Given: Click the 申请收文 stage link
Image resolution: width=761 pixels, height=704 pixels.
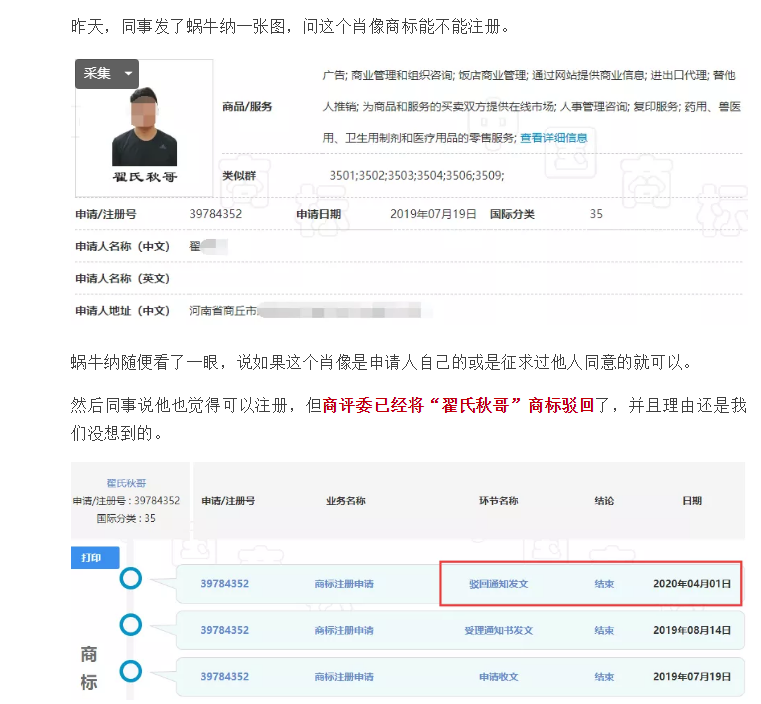Looking at the screenshot, I should coord(498,677).
